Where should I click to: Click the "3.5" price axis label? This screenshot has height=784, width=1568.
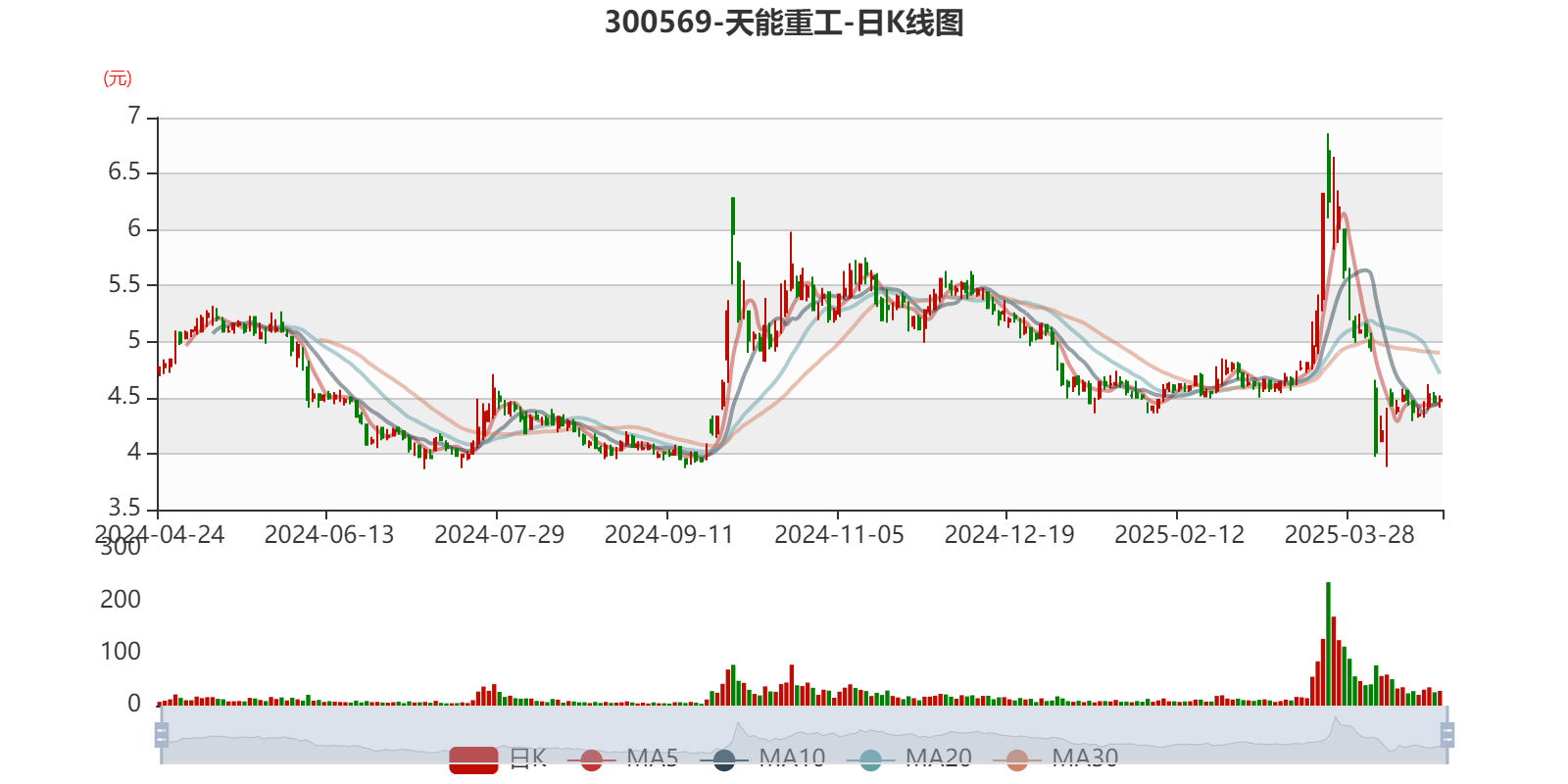(124, 509)
